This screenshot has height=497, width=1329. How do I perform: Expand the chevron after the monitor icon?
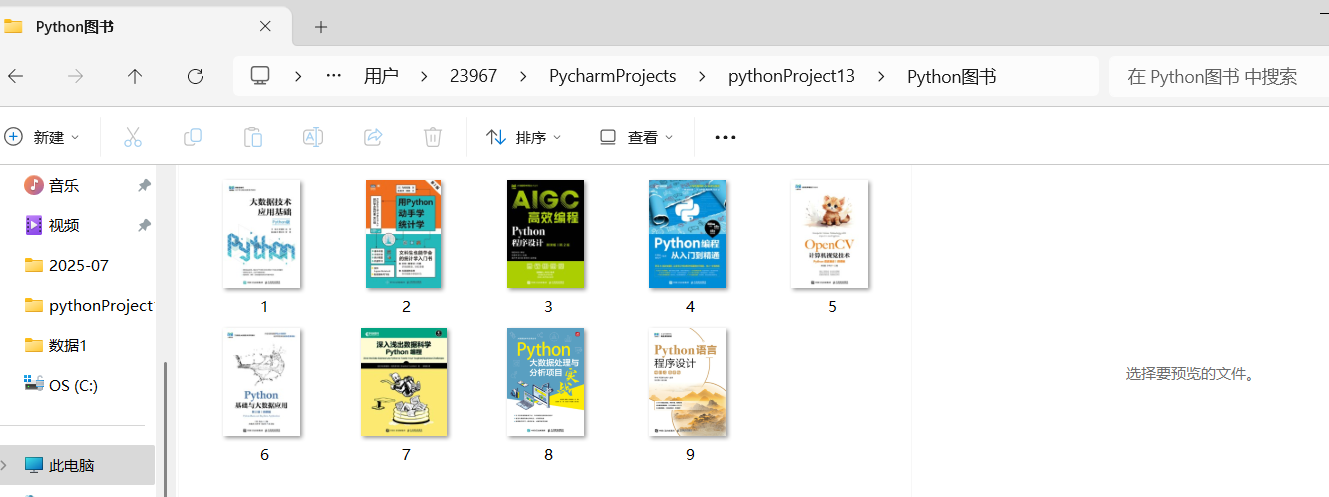[x=298, y=76]
